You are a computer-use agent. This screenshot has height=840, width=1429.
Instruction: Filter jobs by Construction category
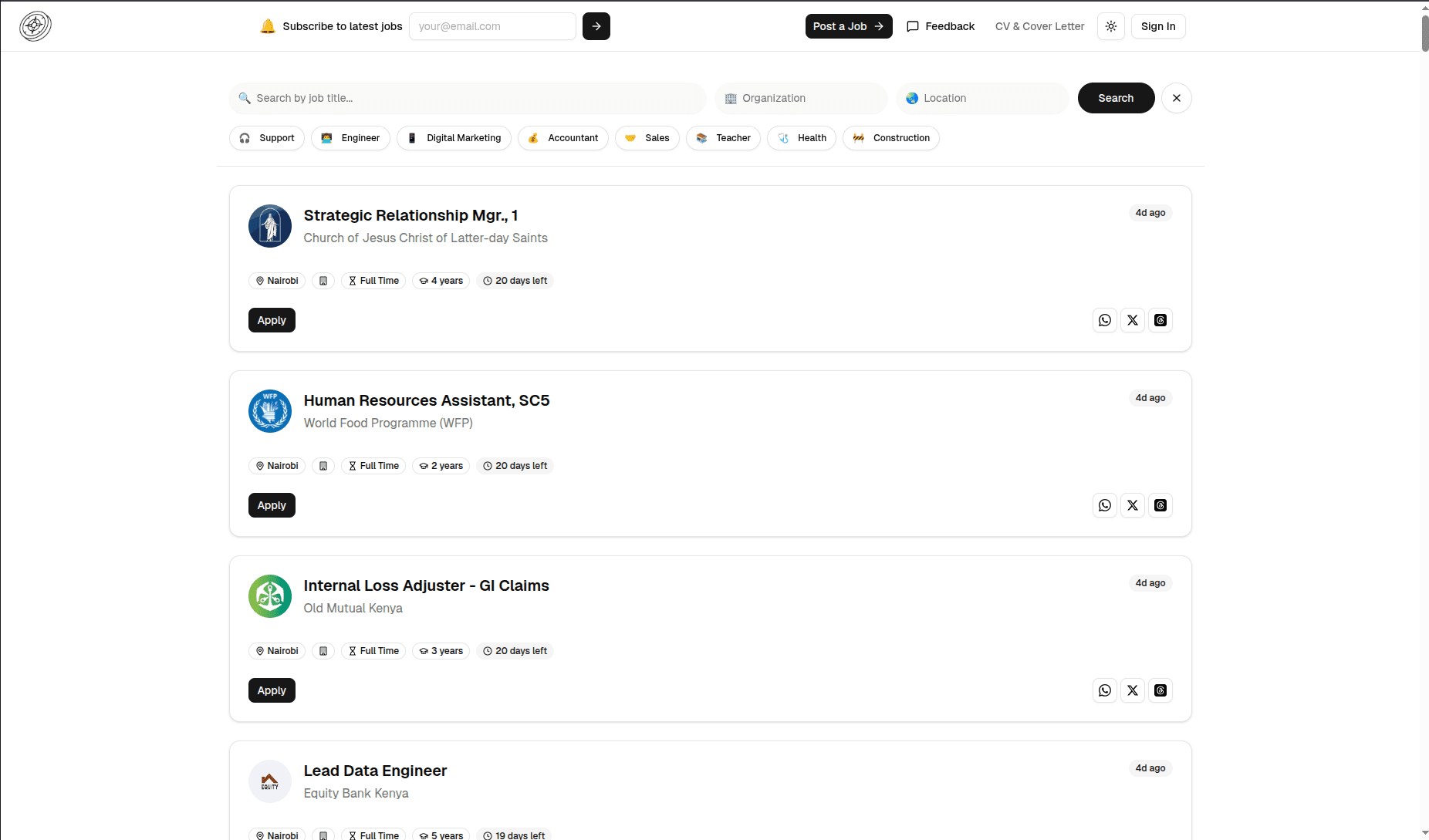pyautogui.click(x=891, y=138)
